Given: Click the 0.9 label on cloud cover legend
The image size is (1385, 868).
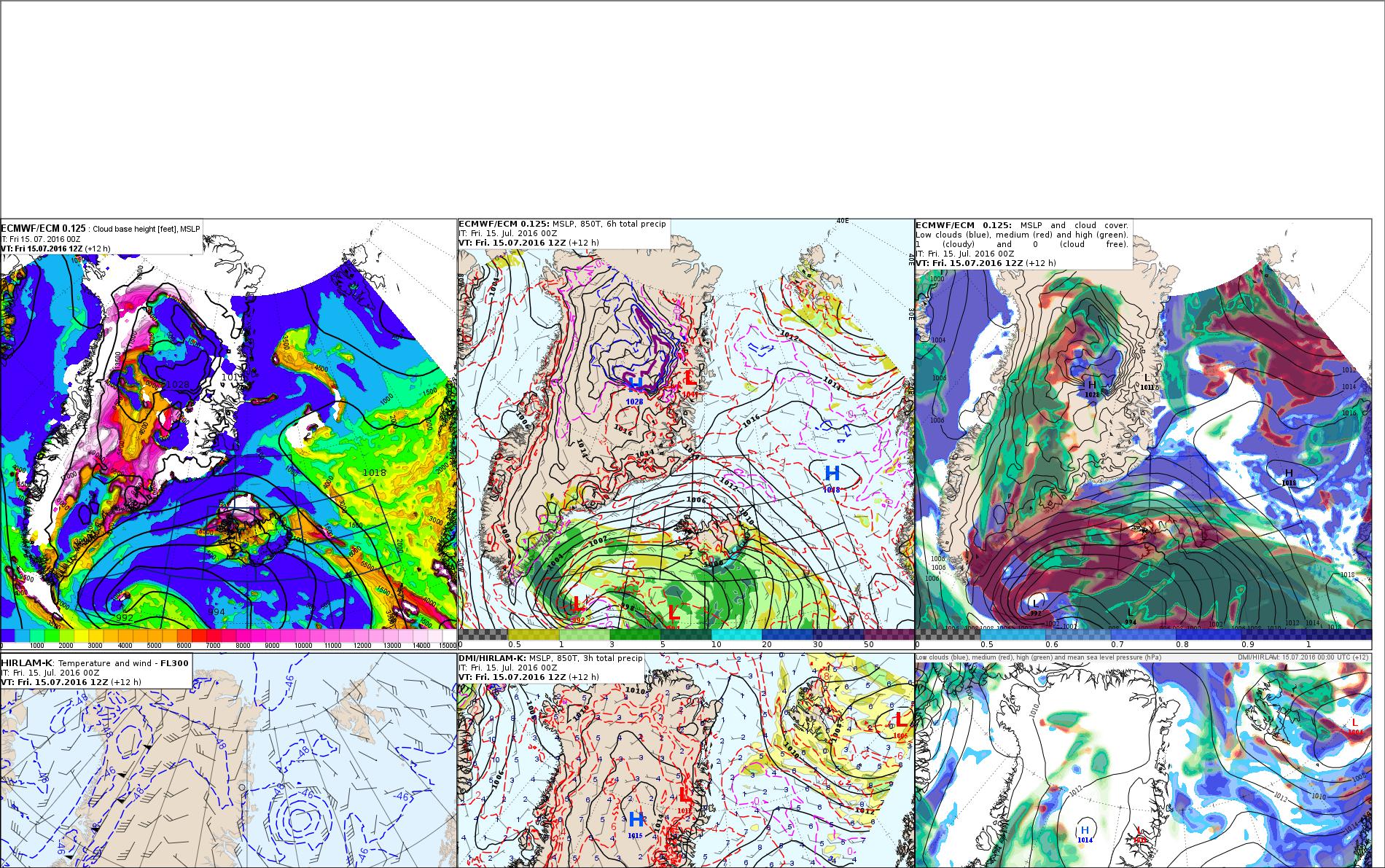Looking at the screenshot, I should tap(1248, 645).
